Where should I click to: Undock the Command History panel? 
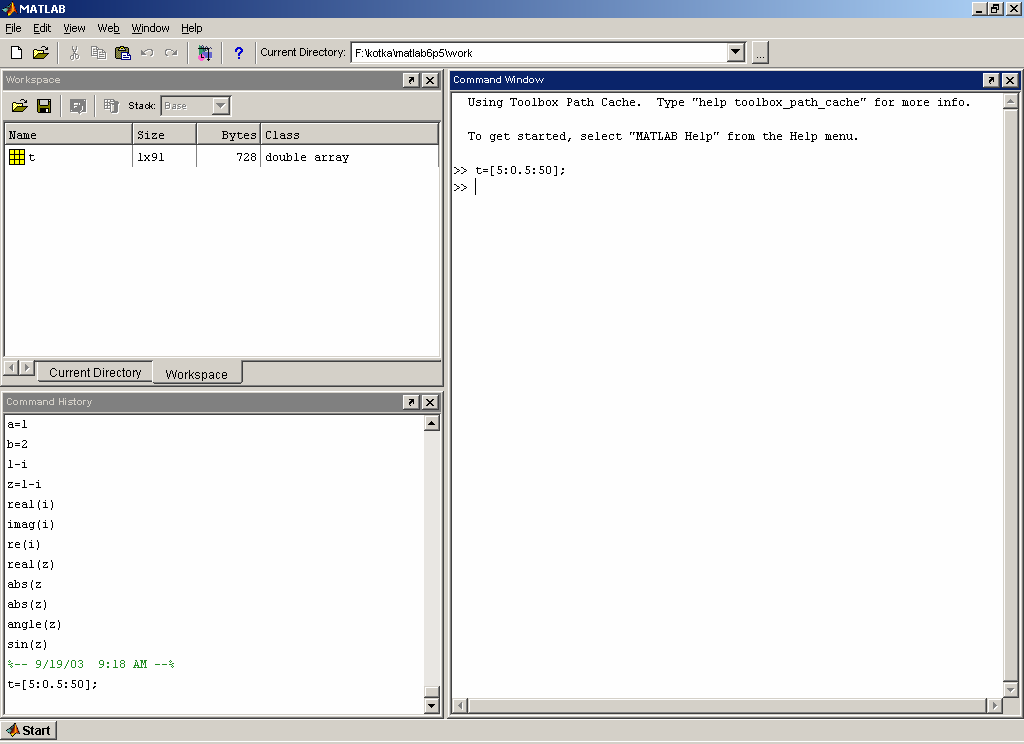[x=411, y=402]
